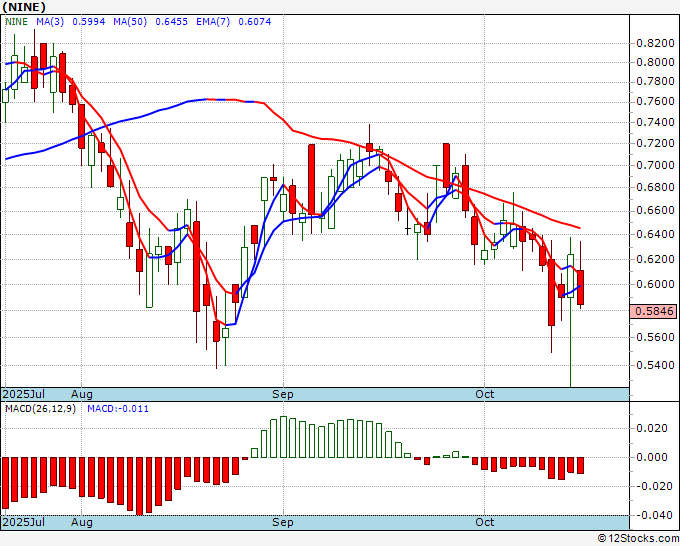Click the Aug label on price chart axis
The height and width of the screenshot is (546, 680).
tap(82, 394)
